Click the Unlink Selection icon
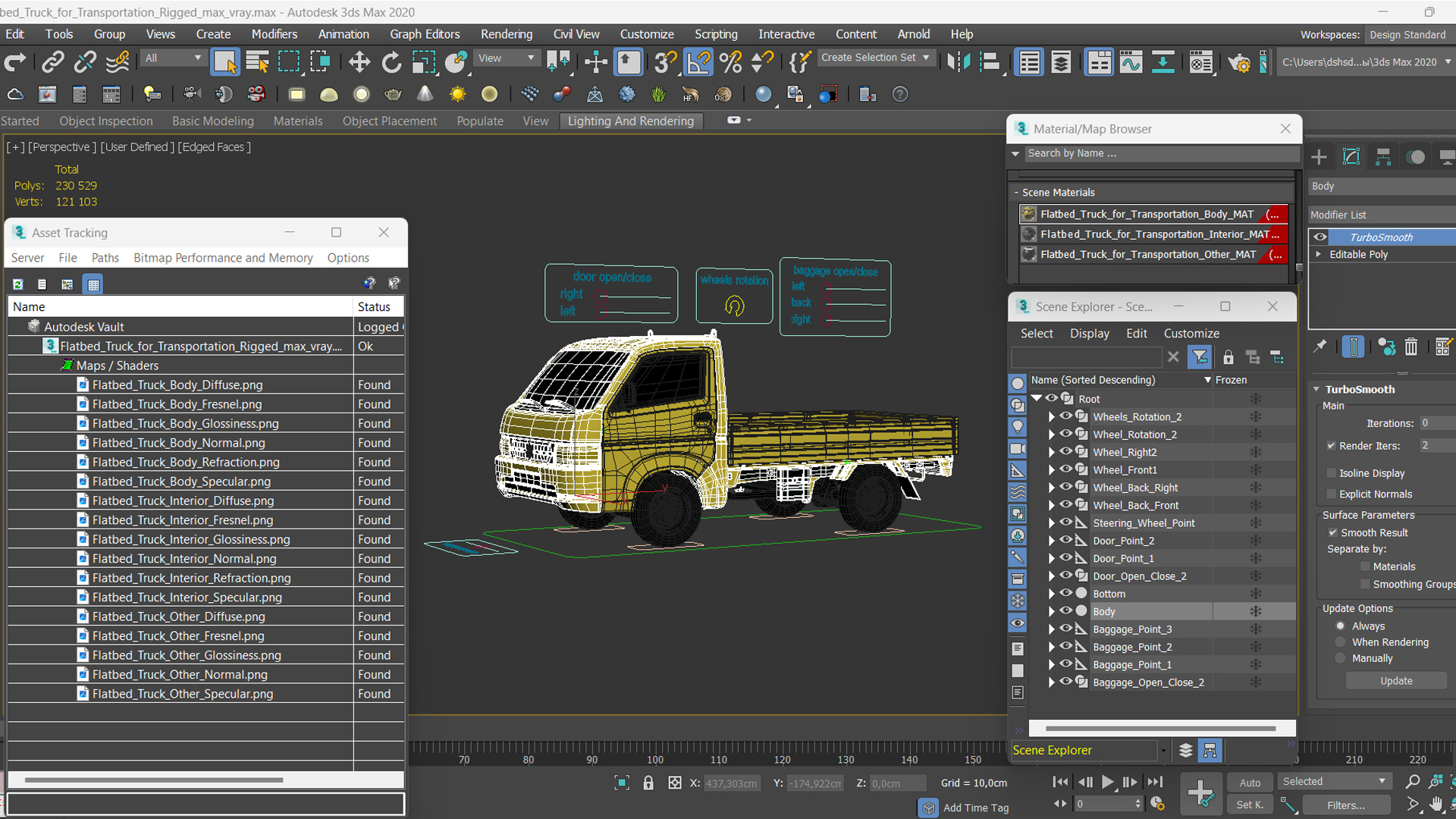The width and height of the screenshot is (1456, 819). click(x=84, y=62)
